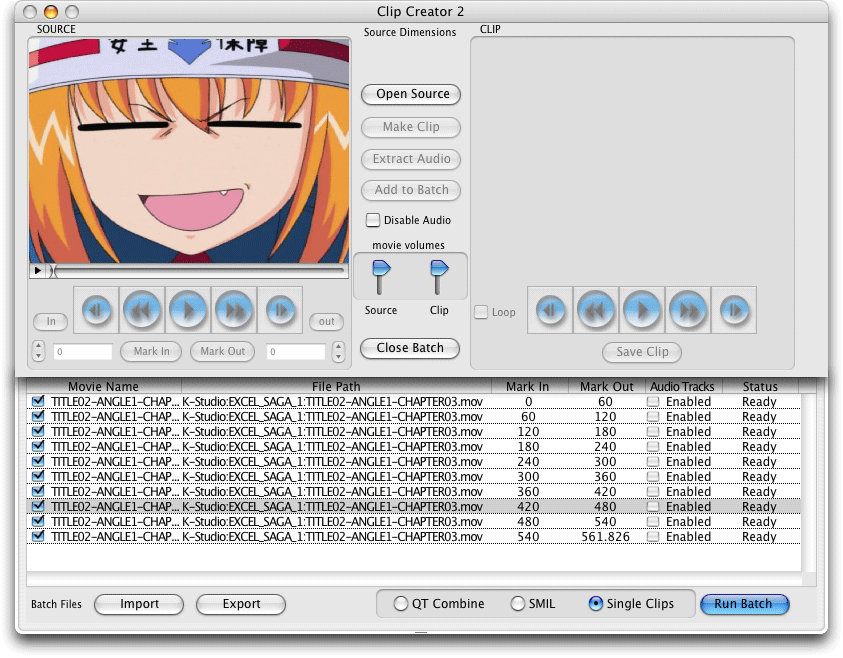The width and height of the screenshot is (843, 658).
Task: Click the Mark Out value 561.826
Action: (605, 537)
